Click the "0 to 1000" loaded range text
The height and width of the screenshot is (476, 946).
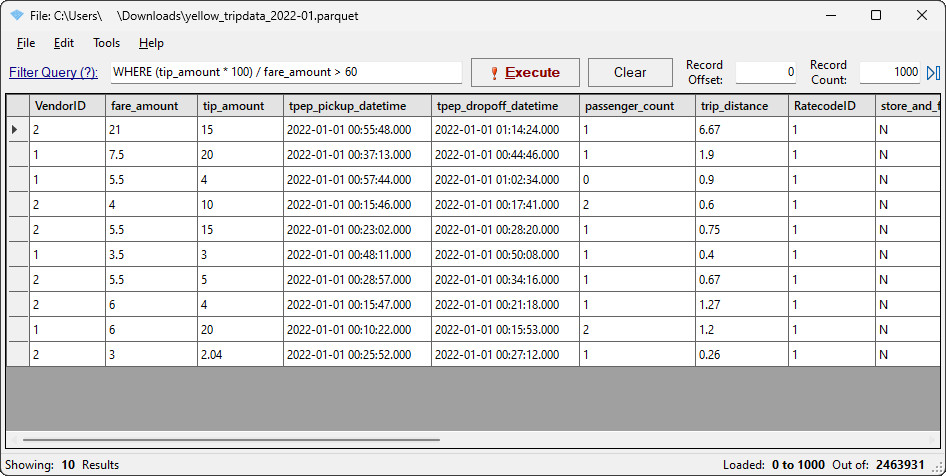pos(798,465)
